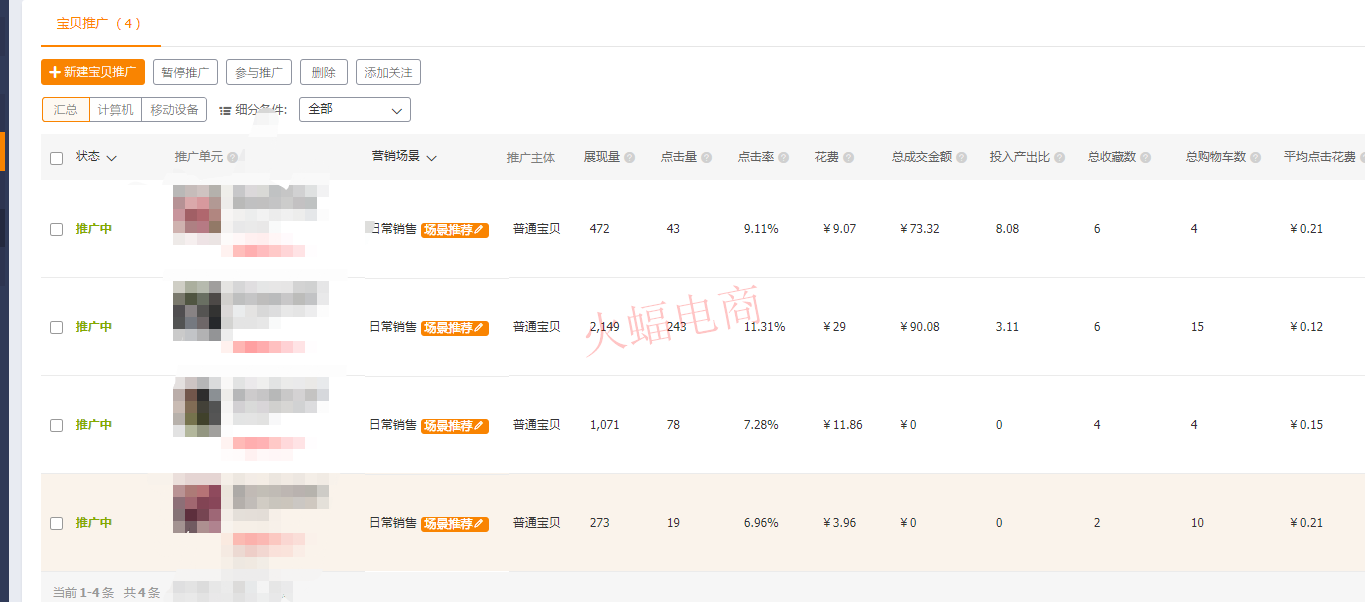This screenshot has width=1365, height=602.
Task: Click help icon beside 点击量 column
Action: click(x=707, y=158)
